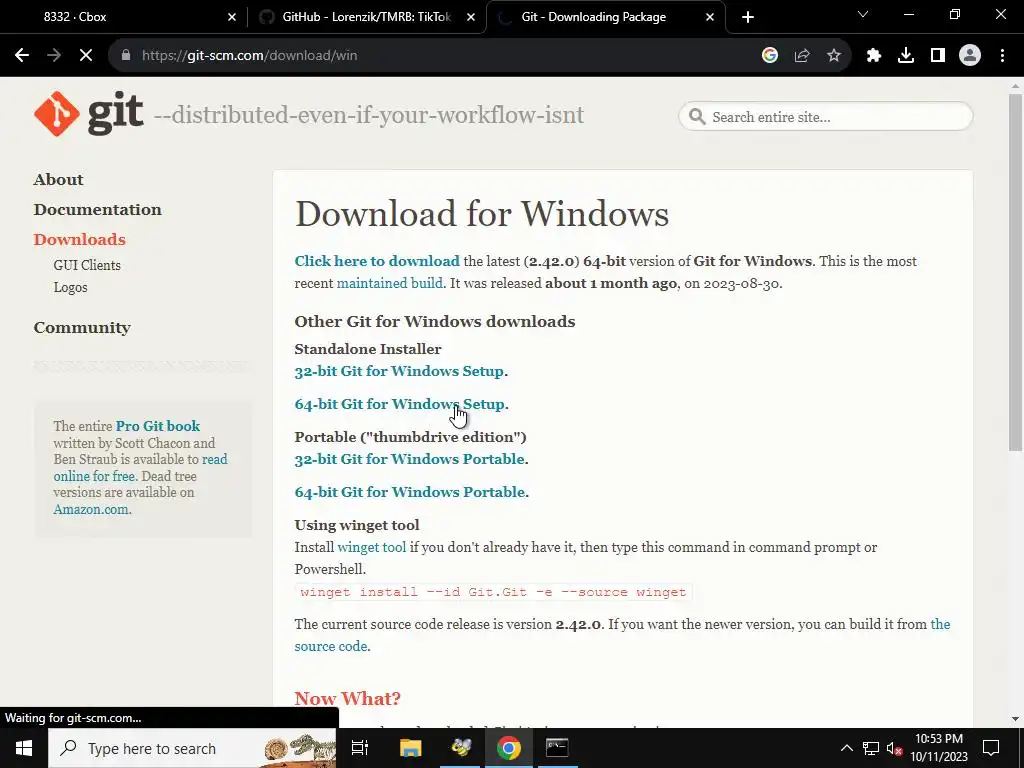
Task: Share this page via address bar icon
Action: [802, 56]
